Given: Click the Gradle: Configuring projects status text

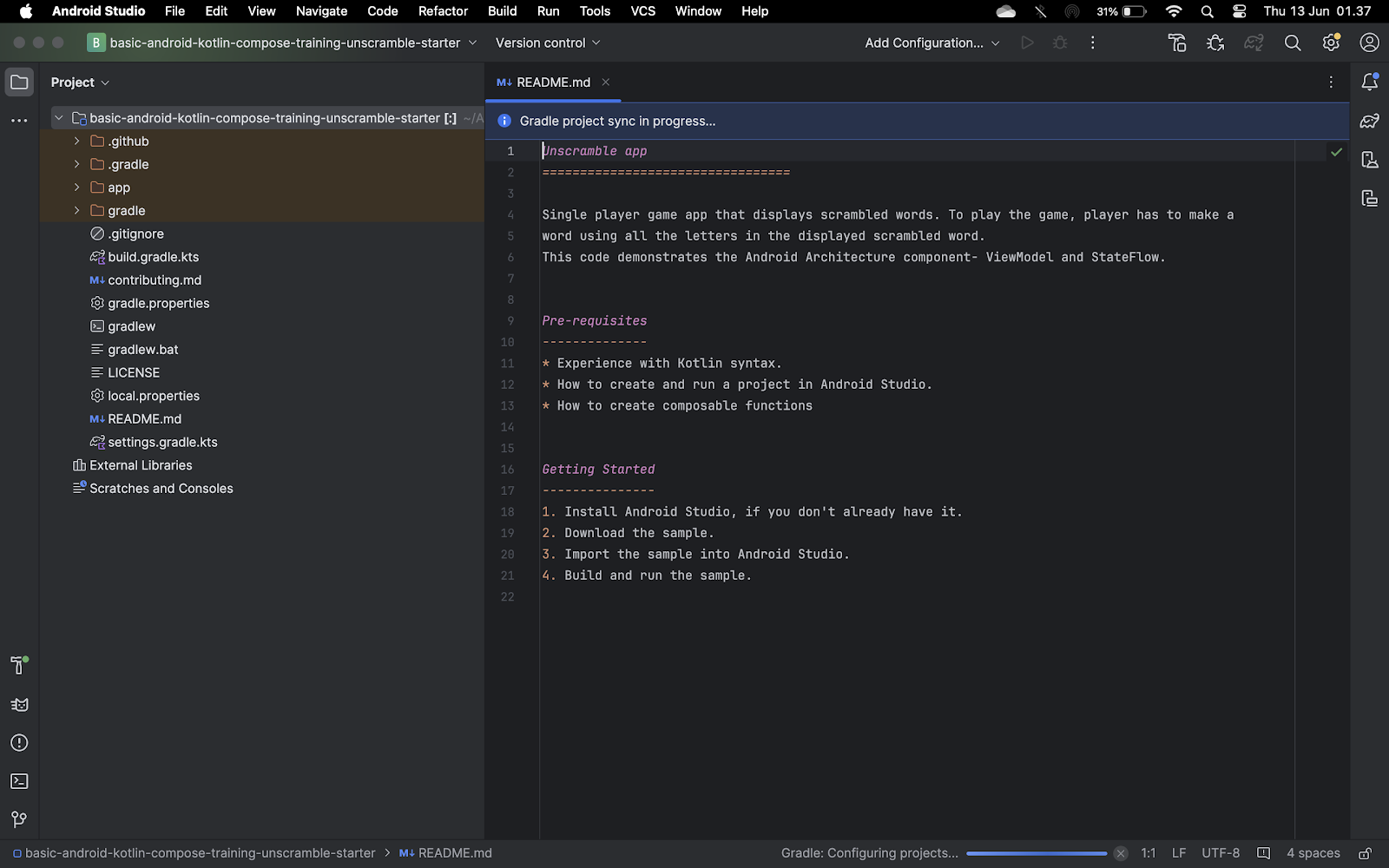Looking at the screenshot, I should coord(870,853).
